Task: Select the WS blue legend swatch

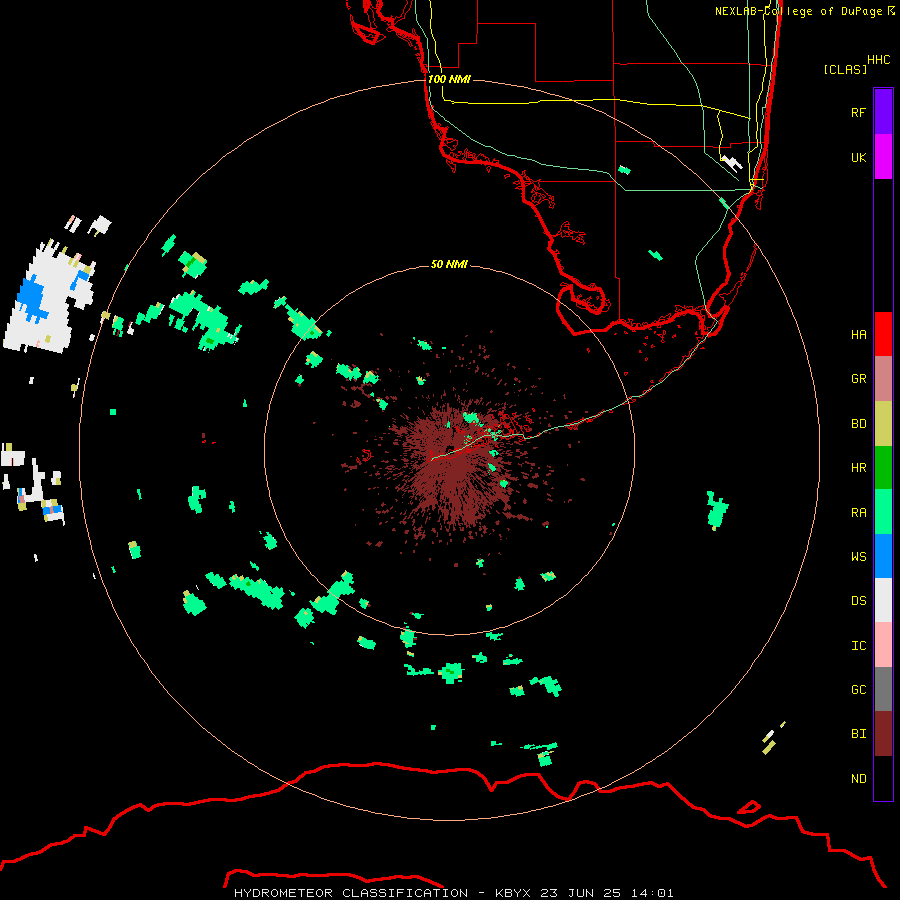Action: pyautogui.click(x=883, y=556)
